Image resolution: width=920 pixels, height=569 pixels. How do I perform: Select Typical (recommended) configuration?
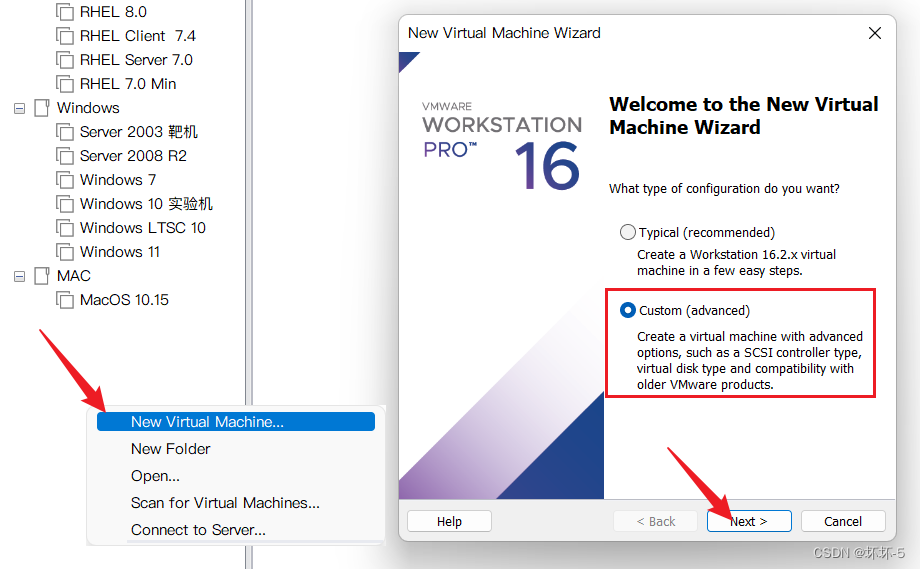pos(628,232)
